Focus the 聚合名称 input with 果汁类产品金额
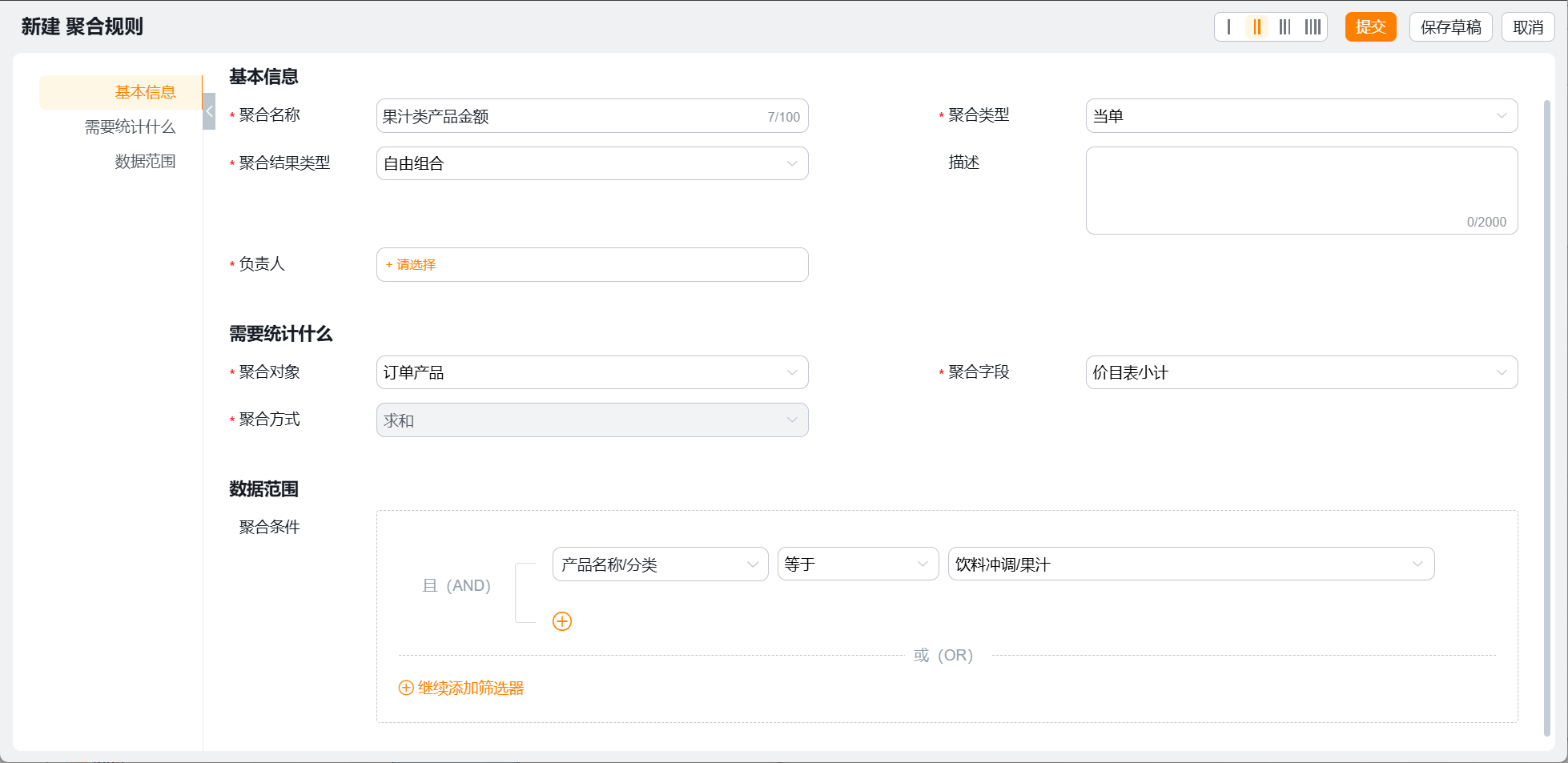Screen dimensions: 1568x763 pyautogui.click(x=592, y=116)
